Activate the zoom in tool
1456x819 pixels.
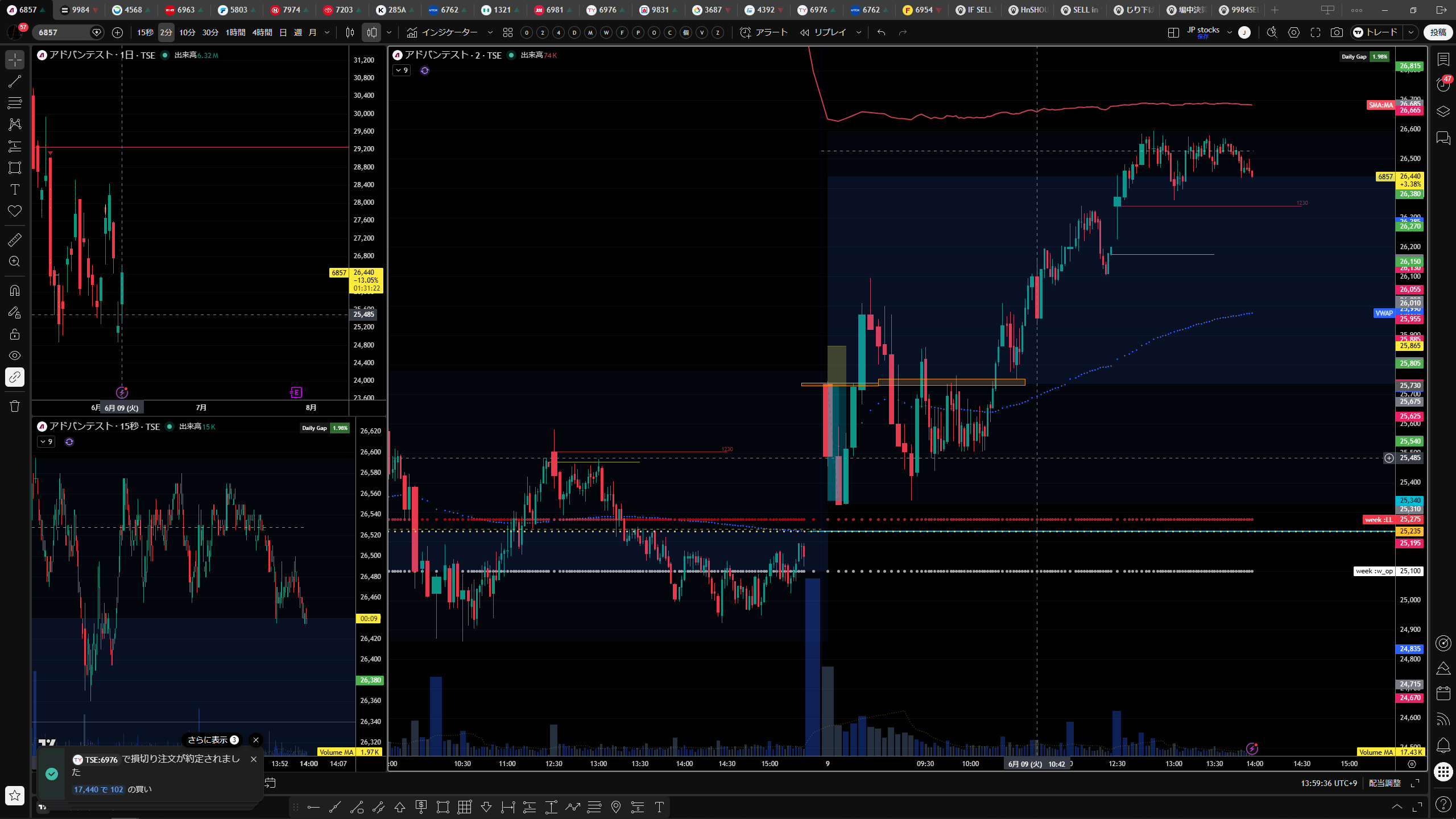point(15,262)
